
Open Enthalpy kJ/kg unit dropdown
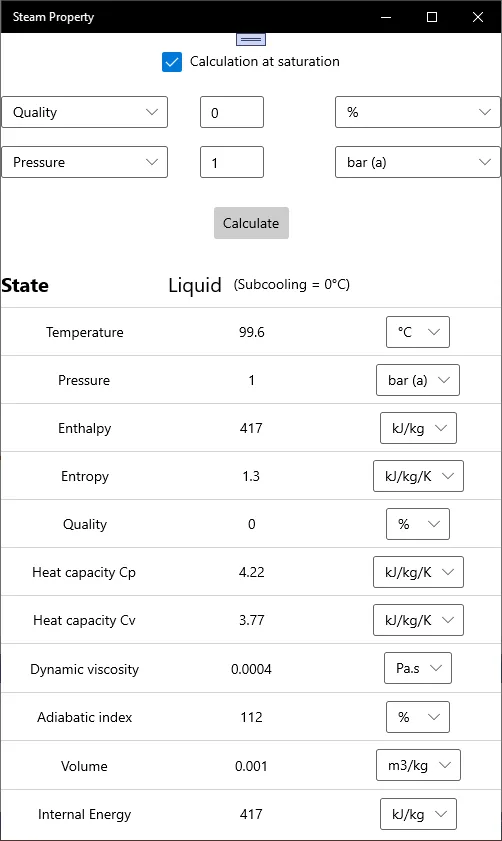click(x=418, y=428)
